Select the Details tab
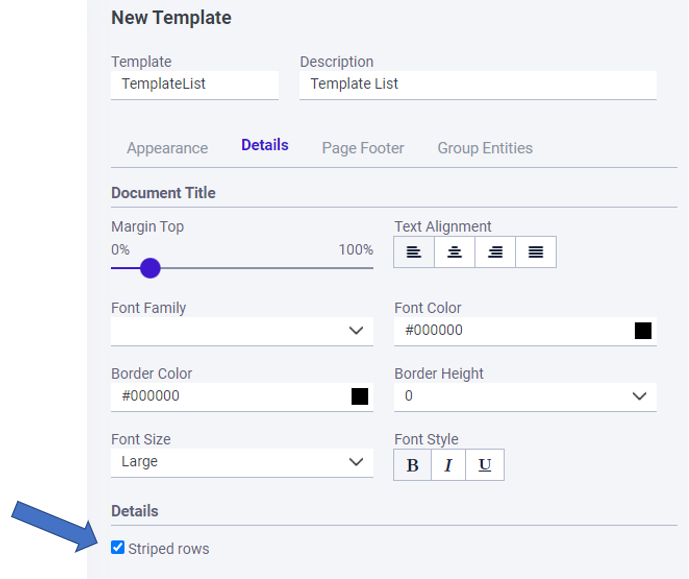 265,145
